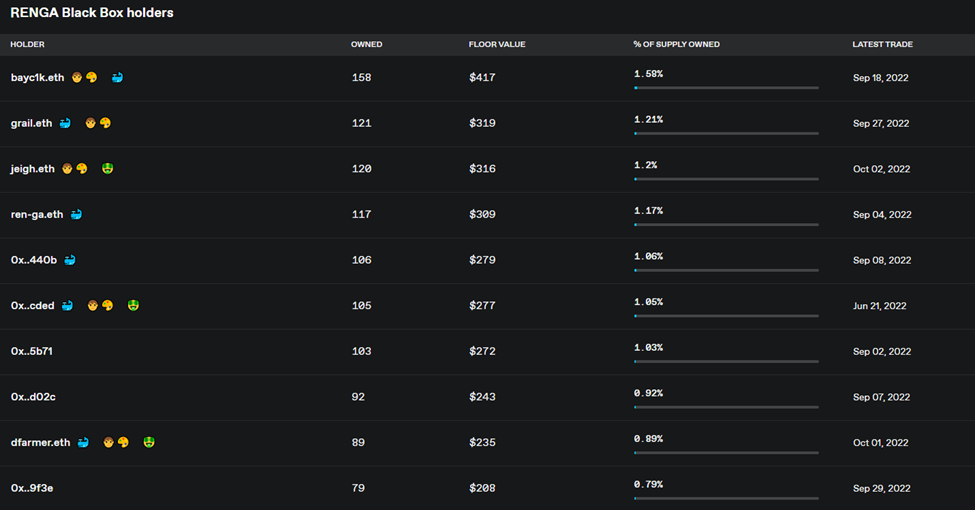Sort by the OWNED column header
Viewport: 975px width, 510px height.
tap(366, 44)
